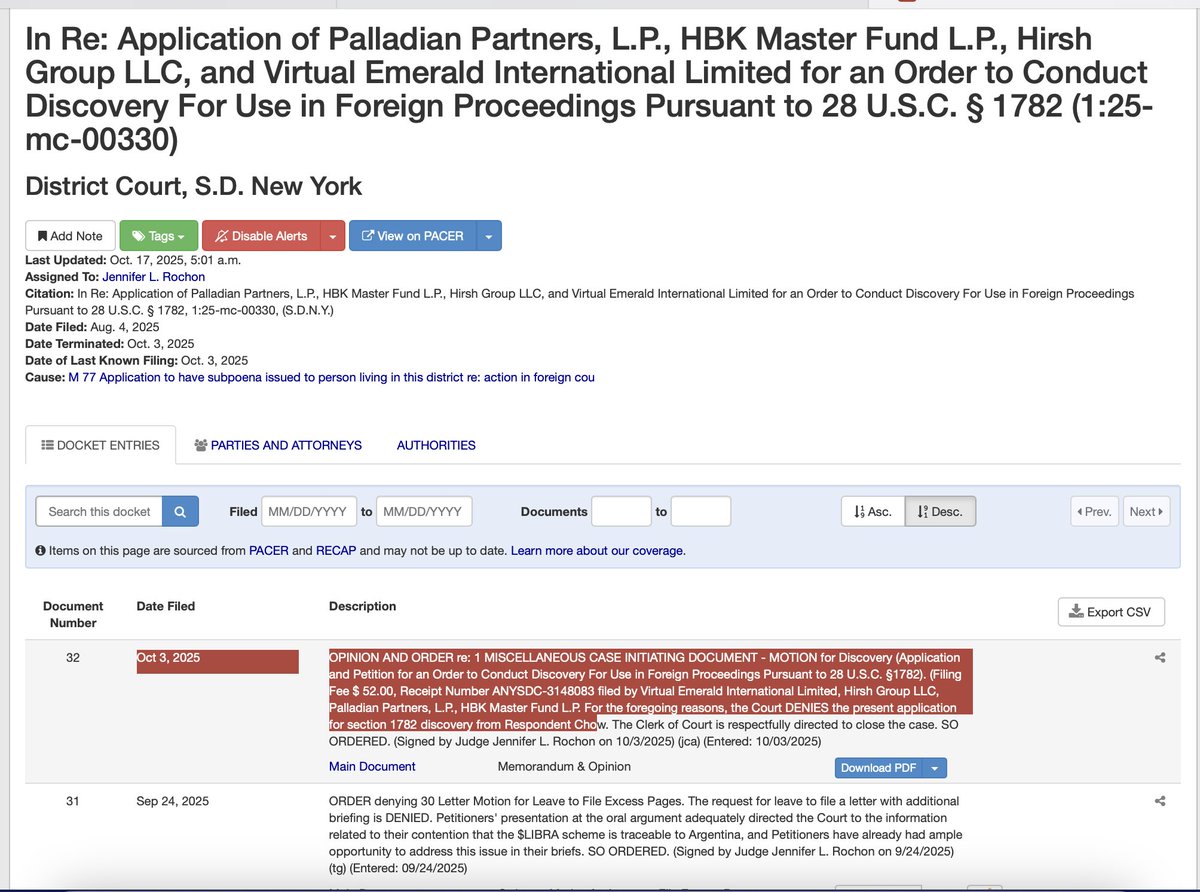
Task: Open the M 77 Application cause link
Action: [331, 377]
